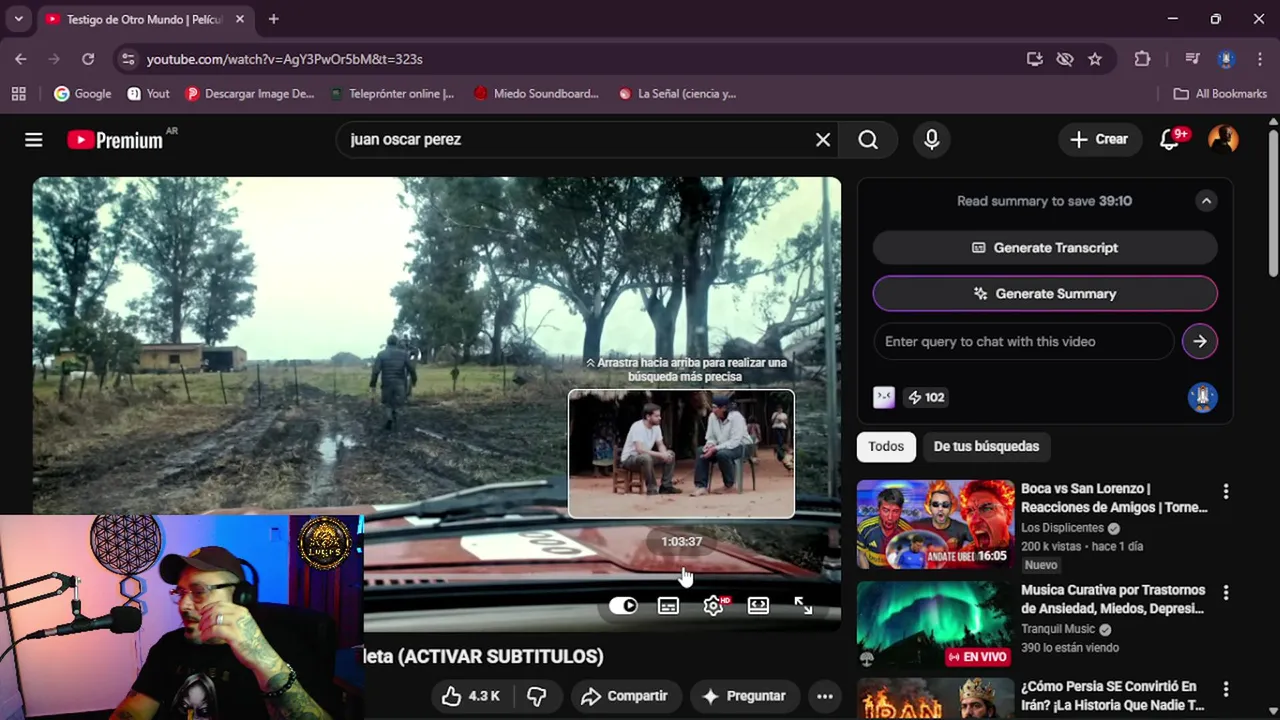Click the Preguntar button

click(744, 696)
